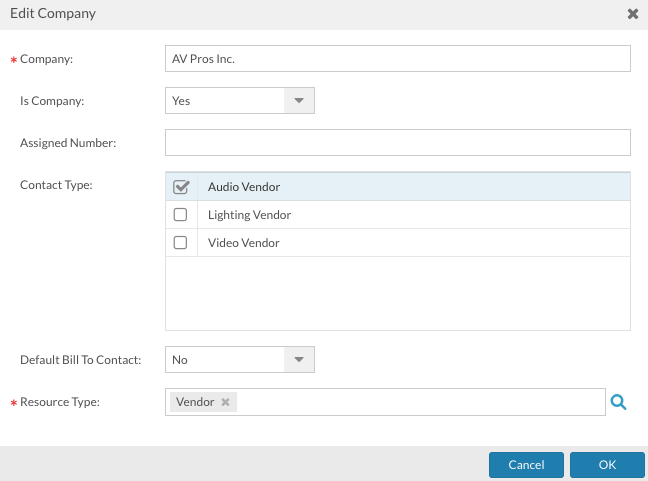Check the Video Vendor checkbox
The width and height of the screenshot is (648, 481).
[x=180, y=243]
